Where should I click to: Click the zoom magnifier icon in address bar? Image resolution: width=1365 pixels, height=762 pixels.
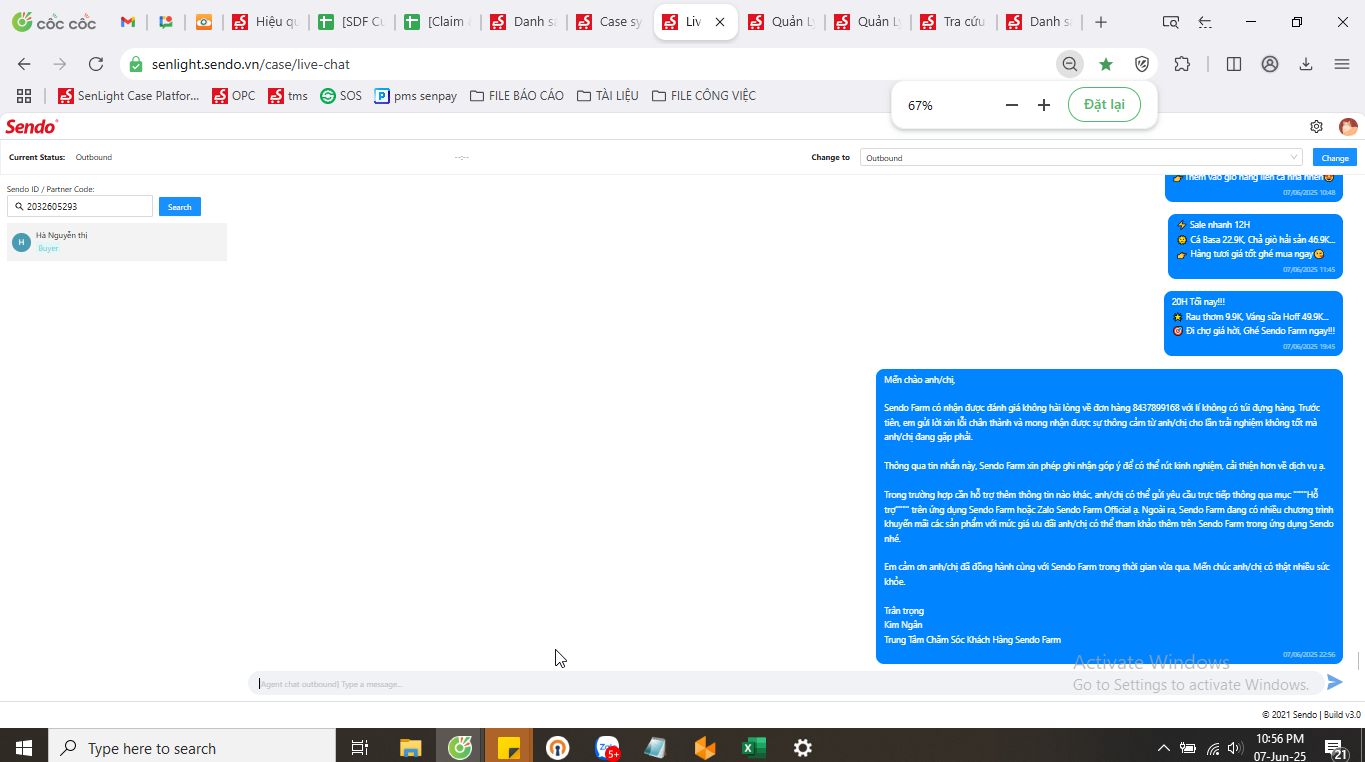click(x=1070, y=64)
